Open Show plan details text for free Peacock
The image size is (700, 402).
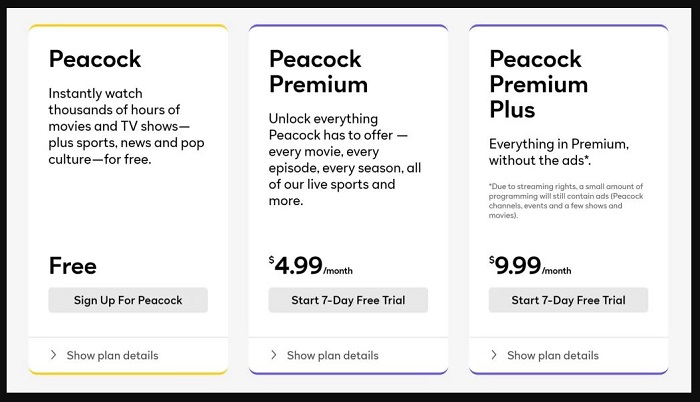(x=112, y=356)
